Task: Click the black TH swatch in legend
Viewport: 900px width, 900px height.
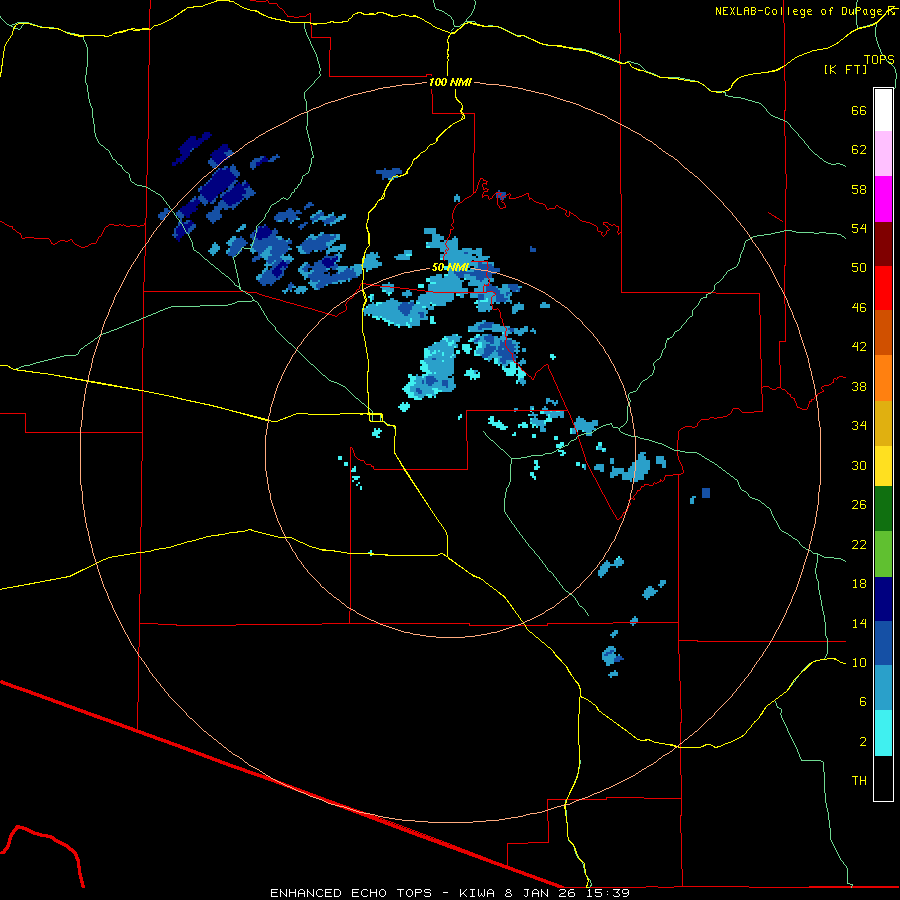Action: 883,778
